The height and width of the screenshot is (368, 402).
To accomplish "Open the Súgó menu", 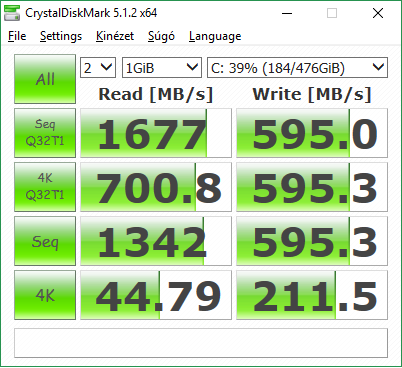I will click(x=161, y=36).
